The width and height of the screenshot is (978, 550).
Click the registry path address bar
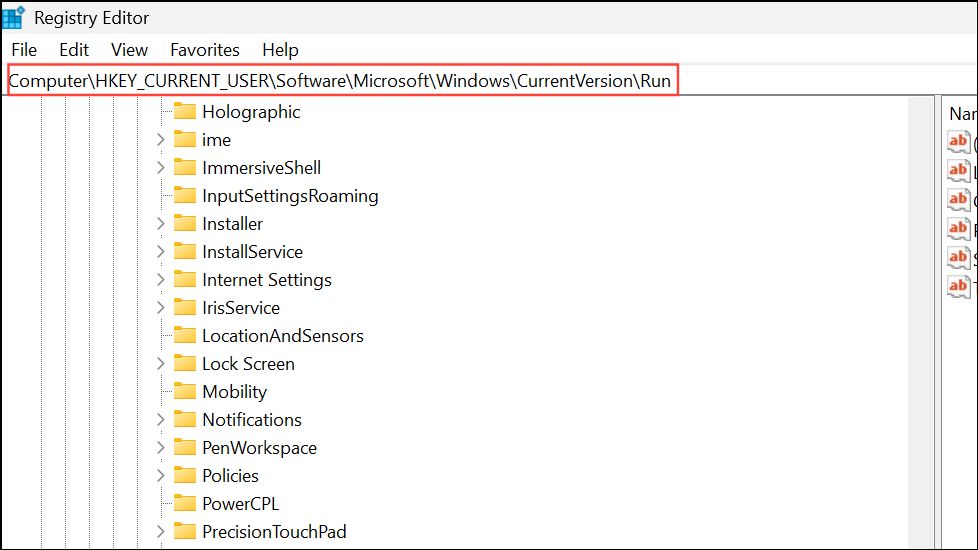pyautogui.click(x=340, y=81)
